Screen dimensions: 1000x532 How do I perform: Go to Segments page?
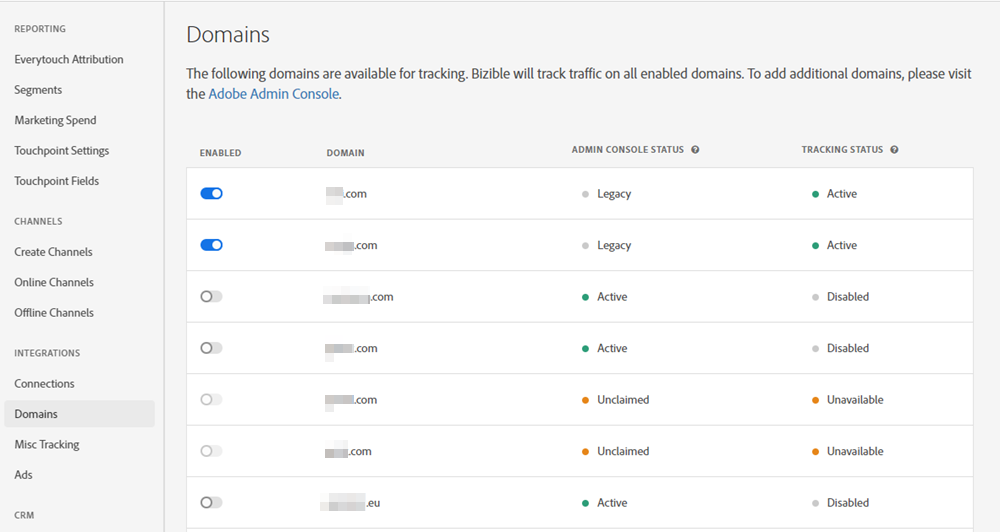pyautogui.click(x=38, y=90)
